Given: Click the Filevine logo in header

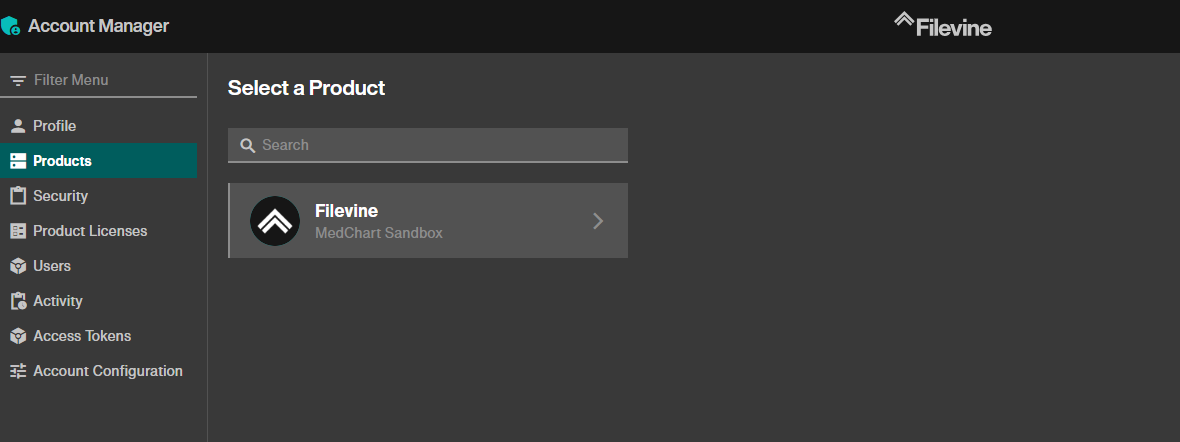Looking at the screenshot, I should tap(942, 25).
